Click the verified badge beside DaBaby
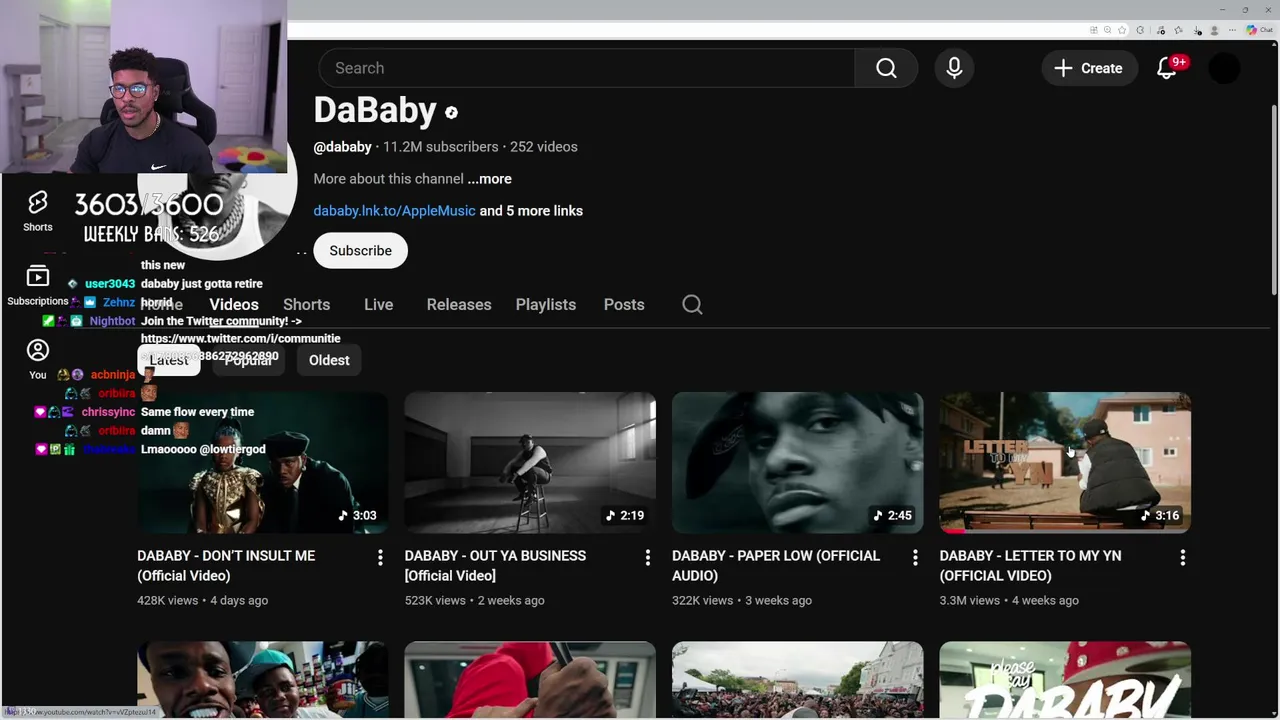The image size is (1280, 720). [x=451, y=113]
